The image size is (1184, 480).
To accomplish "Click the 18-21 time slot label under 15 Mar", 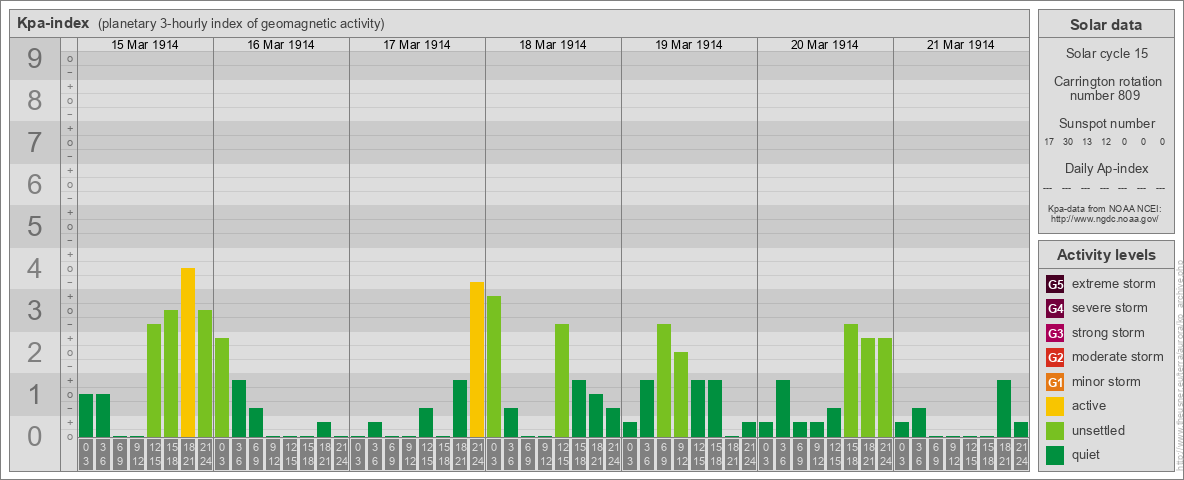I will tap(188, 454).
